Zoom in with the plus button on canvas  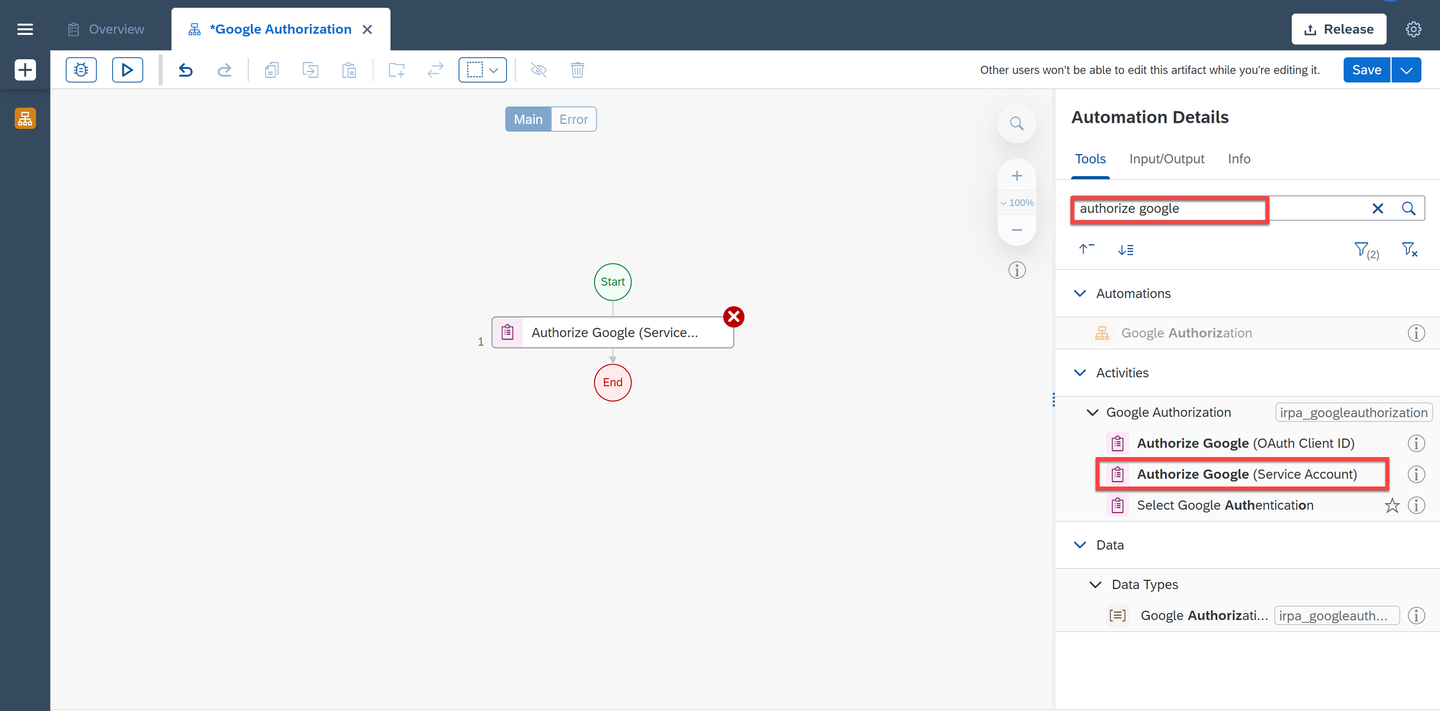pos(1017,176)
